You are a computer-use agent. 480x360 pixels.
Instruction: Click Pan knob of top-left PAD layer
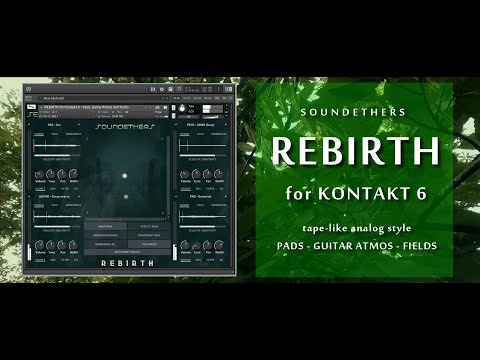point(62,174)
